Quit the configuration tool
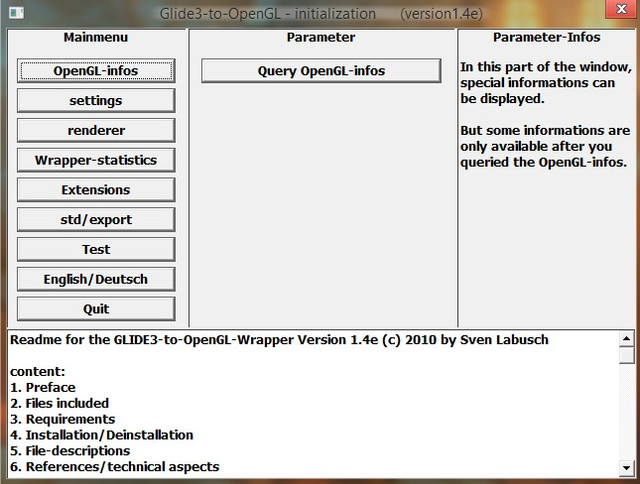 click(96, 309)
